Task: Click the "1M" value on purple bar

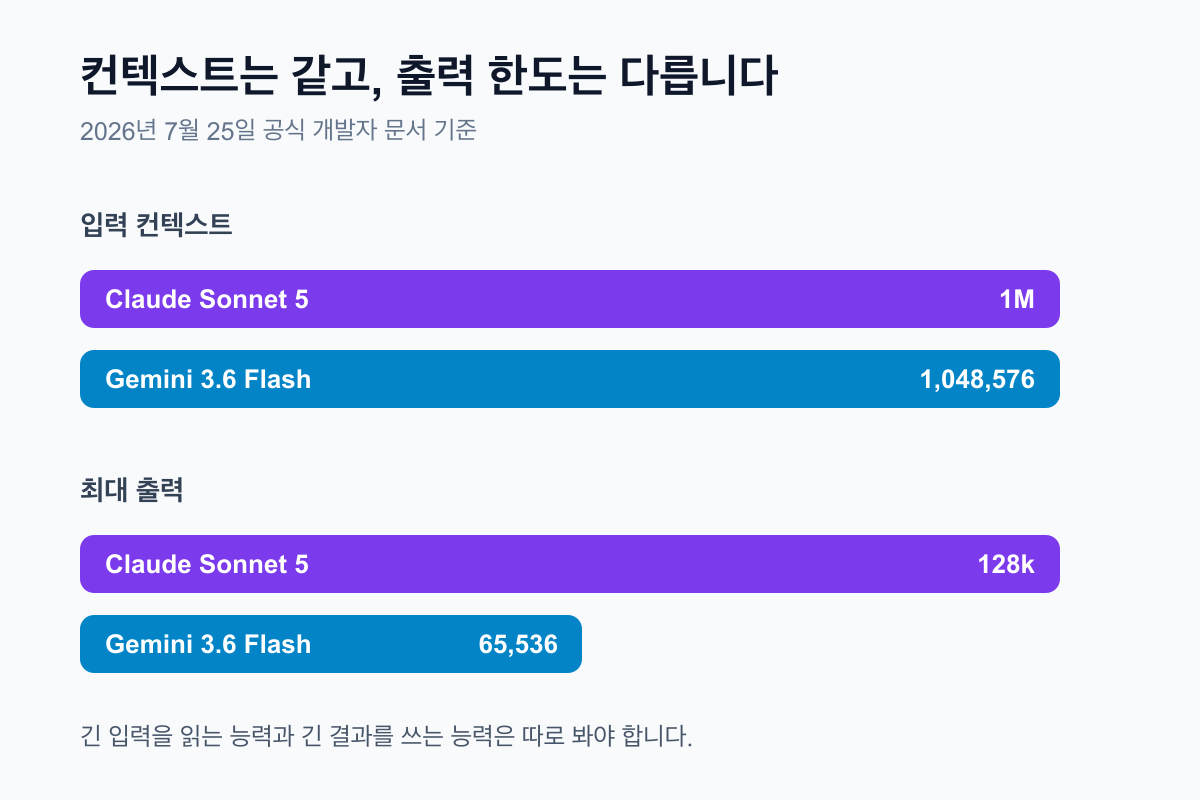Action: pyautogui.click(x=1017, y=299)
